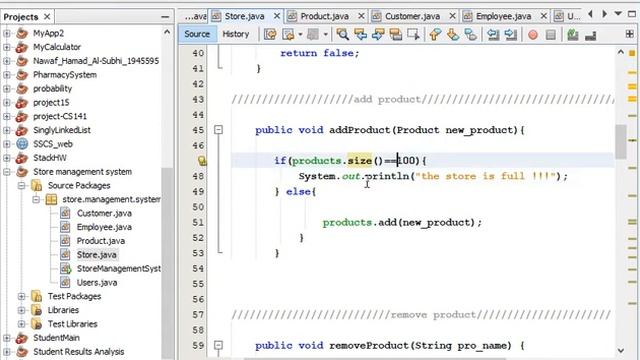The image size is (640, 360).
Task: Shift Line Left icon
Action: [x=493, y=35]
